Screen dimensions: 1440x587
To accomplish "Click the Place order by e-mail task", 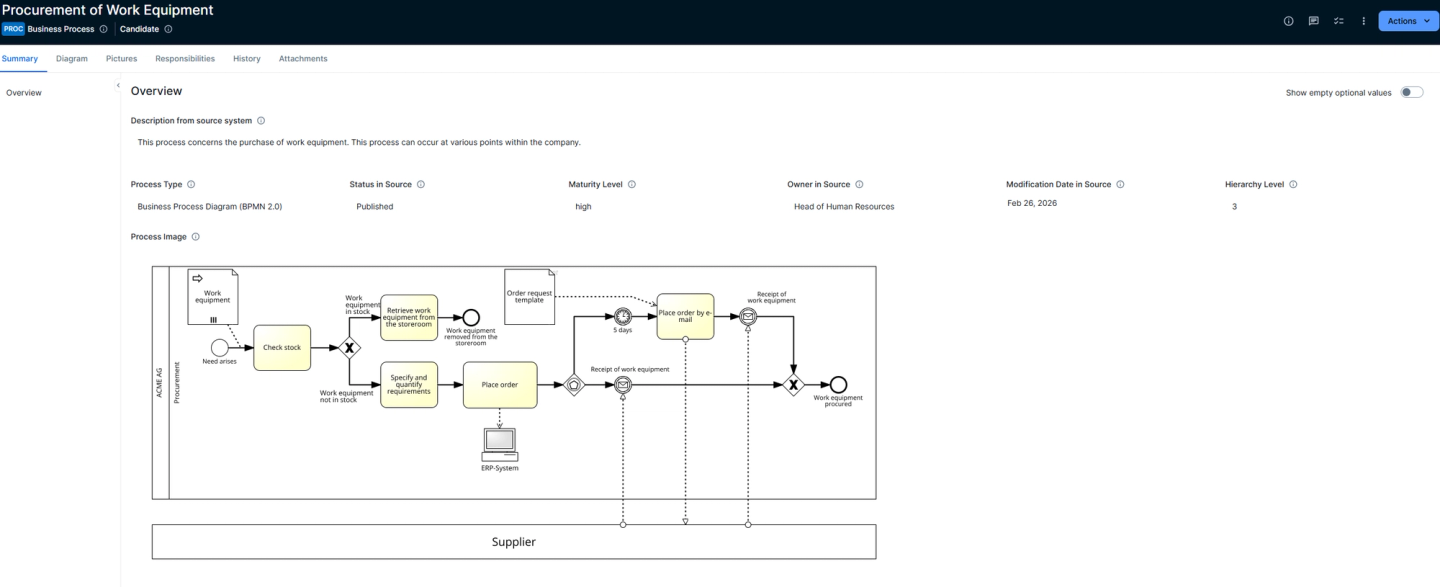I will click(685, 316).
